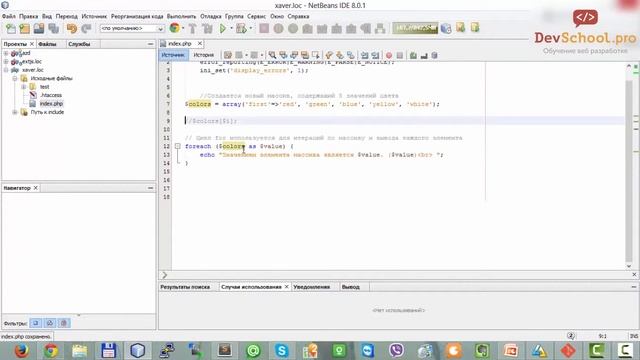Click the third Navigator filter button
Screen dimensions: 640x360
(64, 323)
